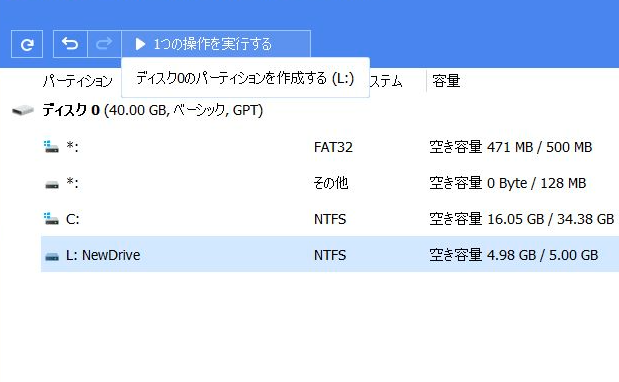Select the *: label in その他 row
The width and height of the screenshot is (619, 382).
tap(72, 183)
